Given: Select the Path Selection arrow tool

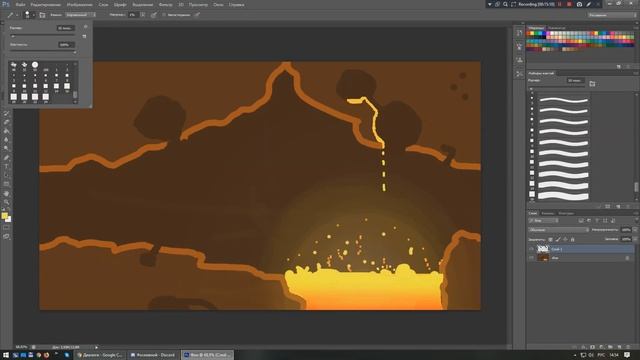Looking at the screenshot, I should pyautogui.click(x=7, y=176).
